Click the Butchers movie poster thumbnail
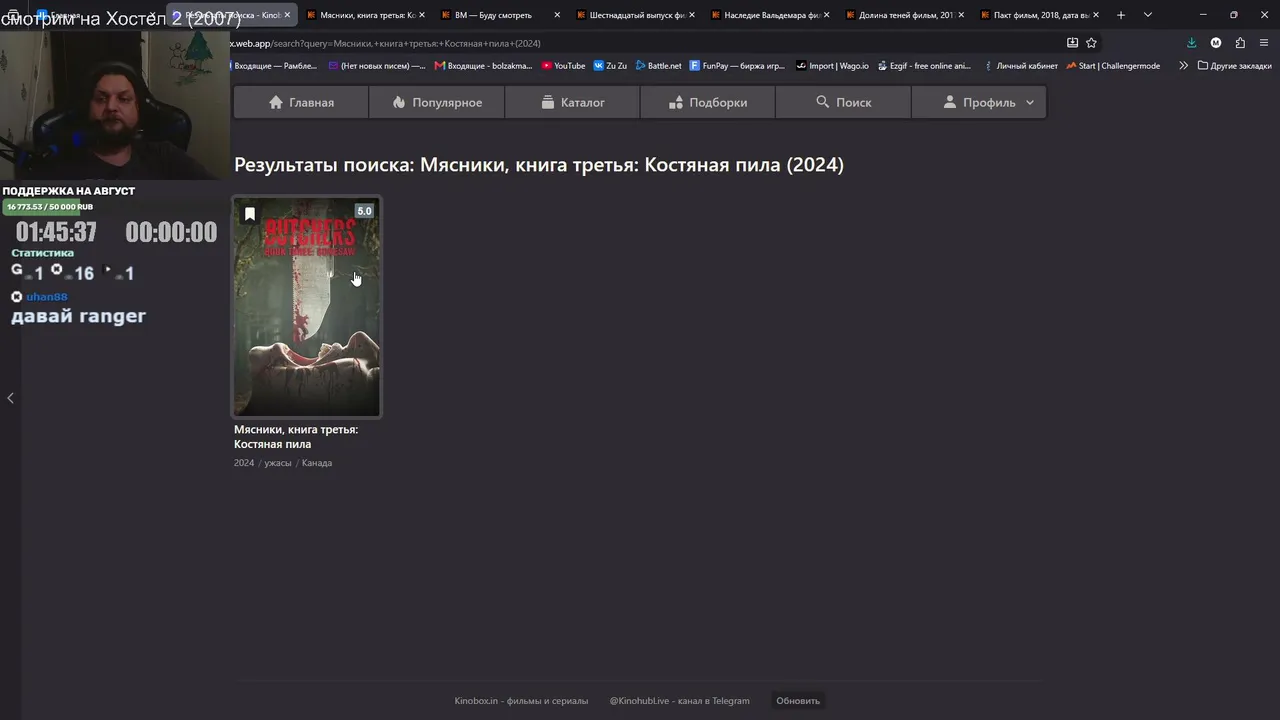 click(307, 307)
